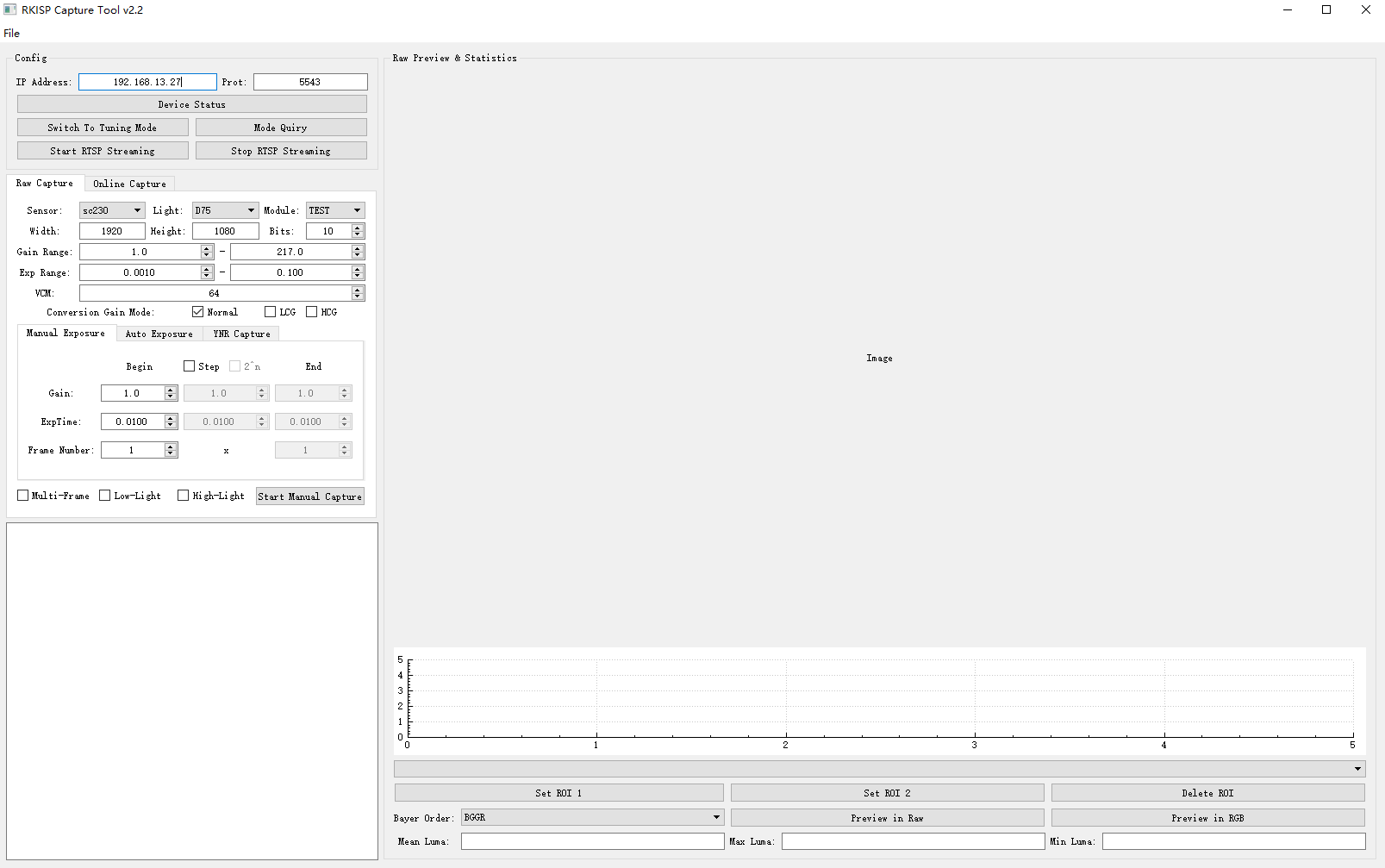This screenshot has height=868, width=1385.
Task: Open the YNR Capture tab
Action: (x=241, y=334)
